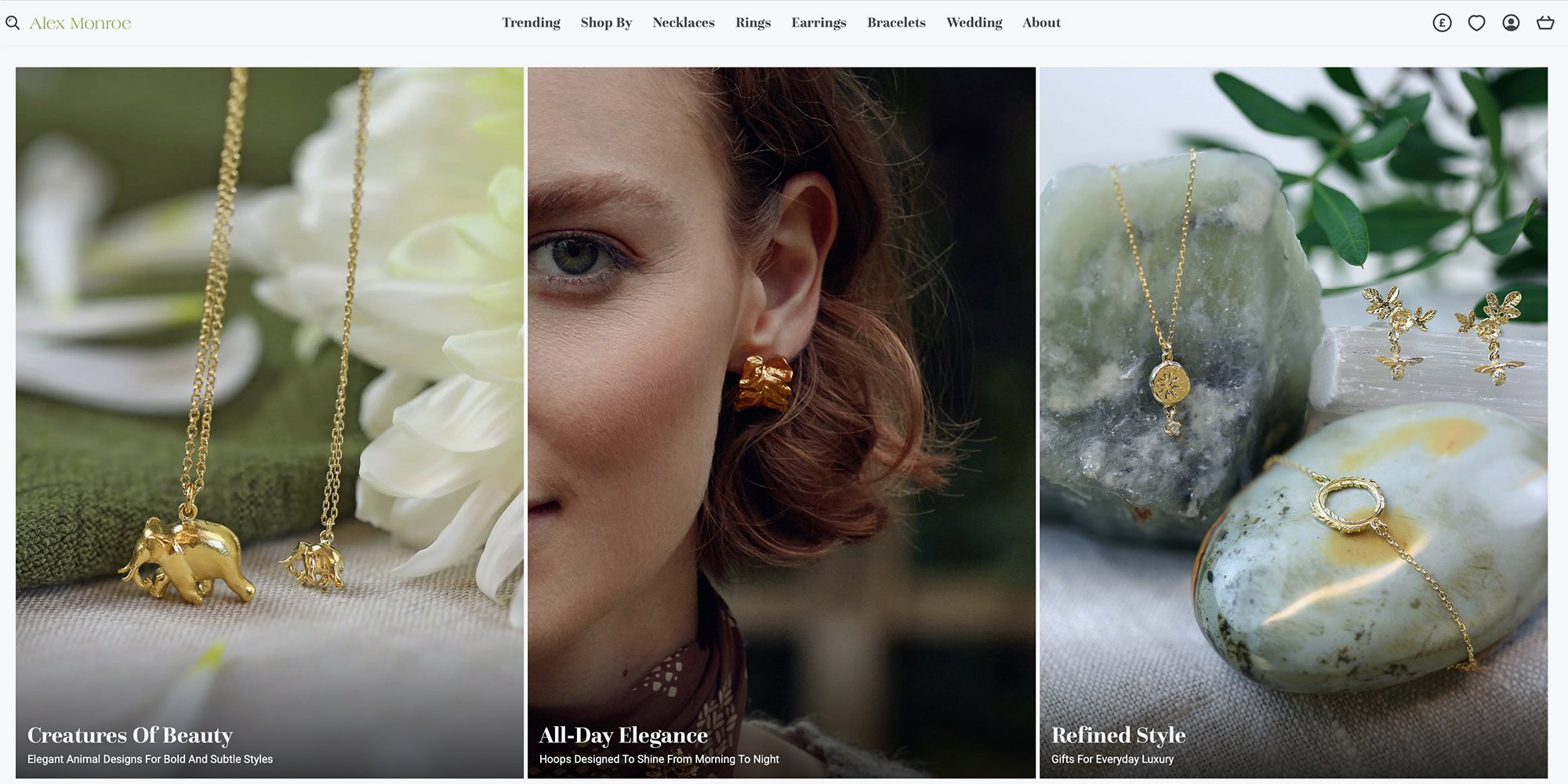
Task: Open the Trending menu
Action: tap(531, 23)
